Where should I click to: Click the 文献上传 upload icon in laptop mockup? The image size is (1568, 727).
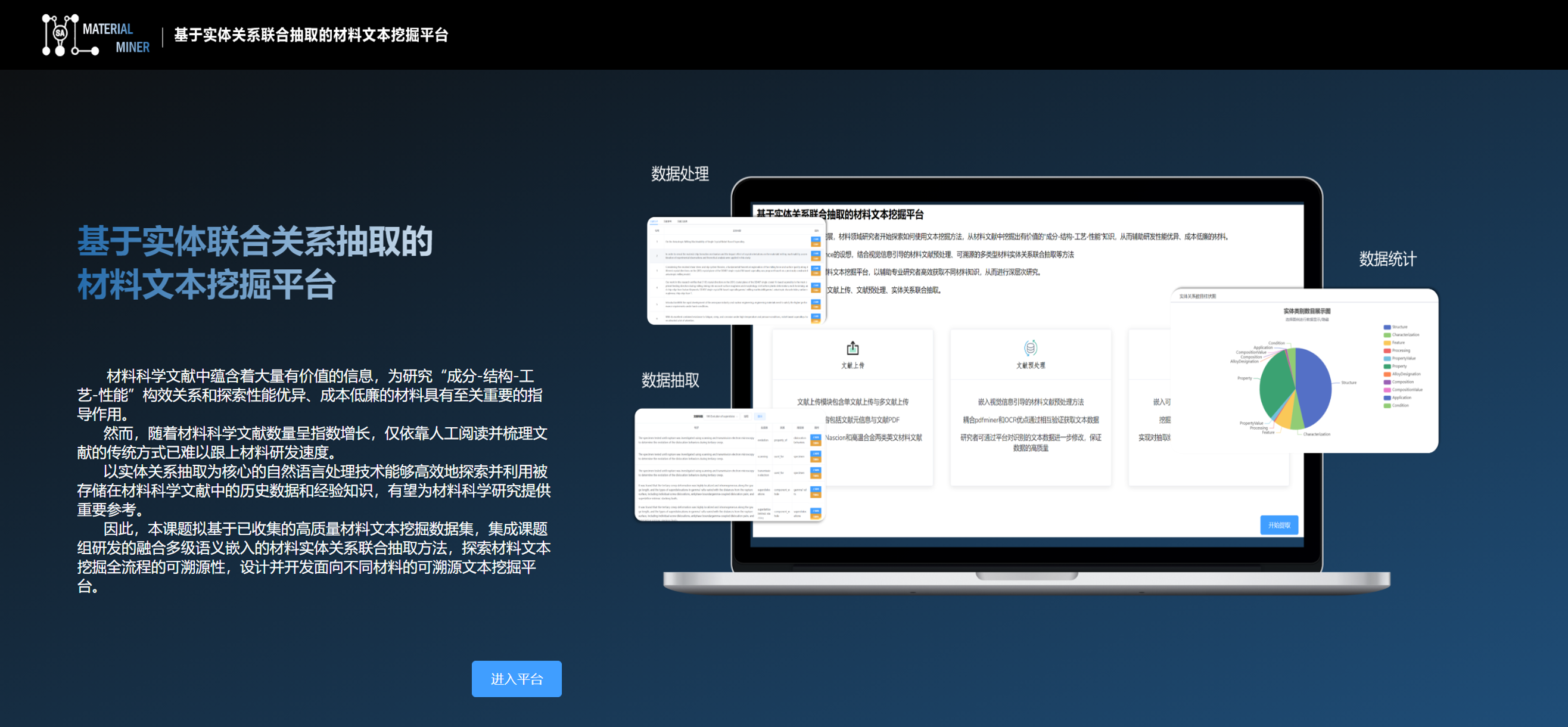pos(852,347)
